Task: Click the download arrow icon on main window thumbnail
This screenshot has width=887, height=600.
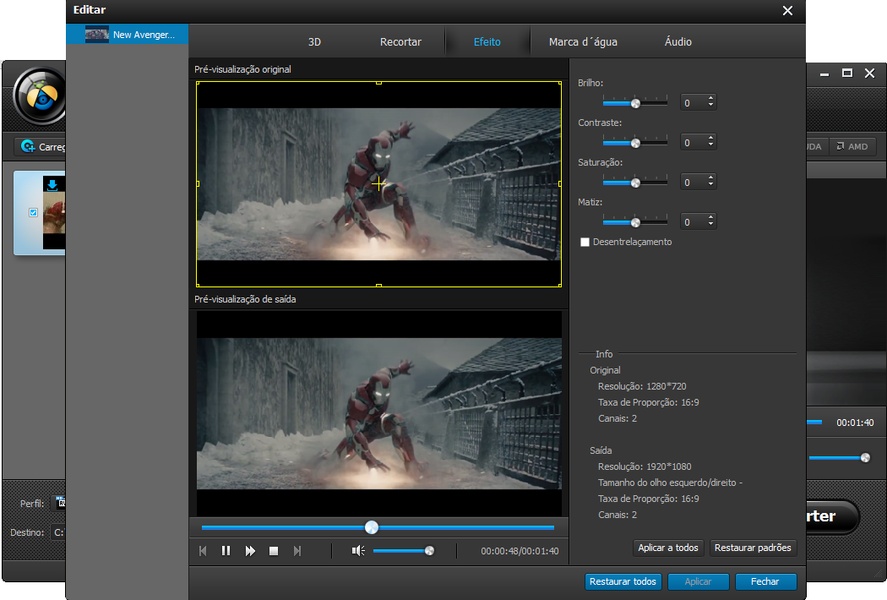Action: (x=53, y=184)
